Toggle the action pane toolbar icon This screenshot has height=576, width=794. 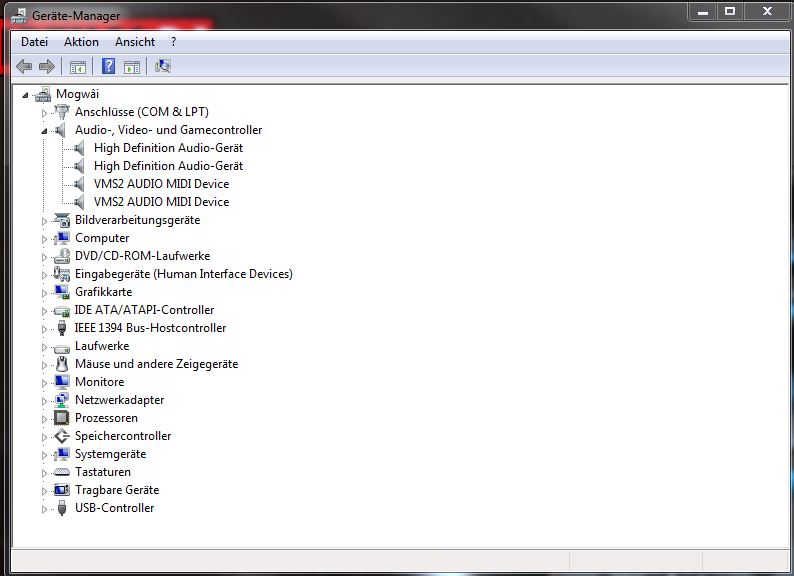point(132,67)
